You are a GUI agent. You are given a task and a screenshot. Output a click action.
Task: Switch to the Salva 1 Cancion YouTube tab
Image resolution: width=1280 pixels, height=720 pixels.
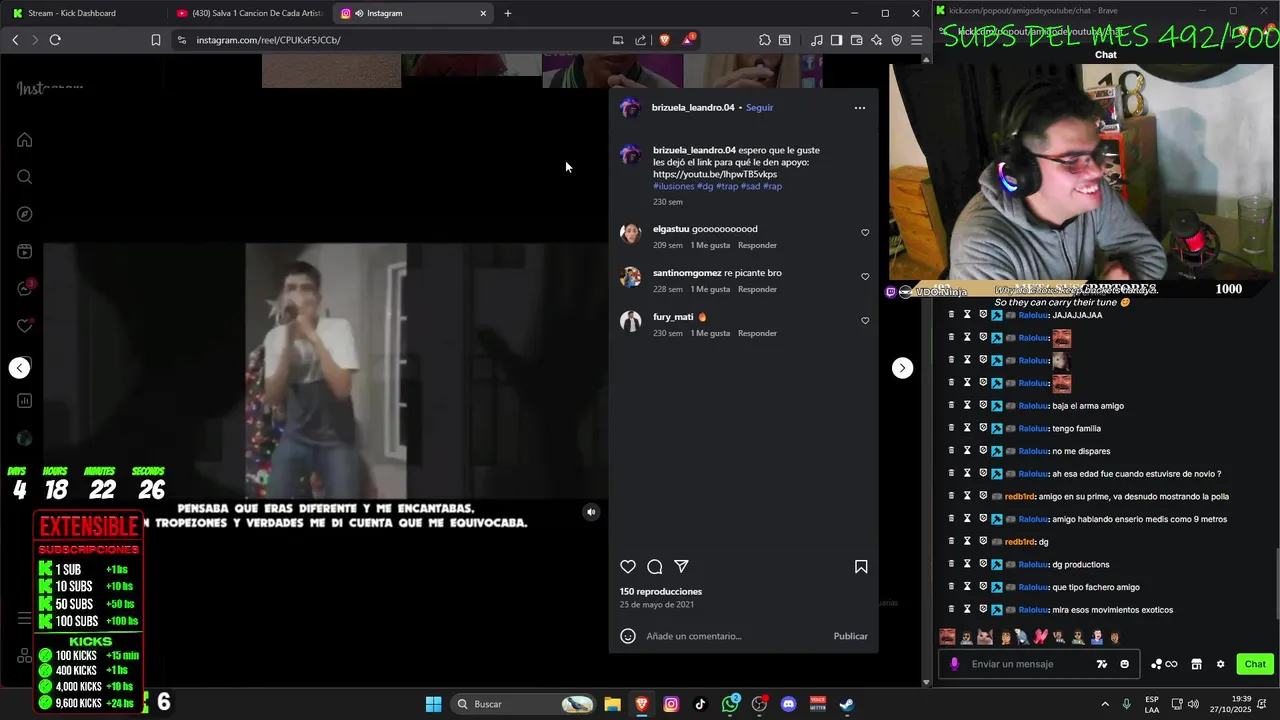pos(248,13)
